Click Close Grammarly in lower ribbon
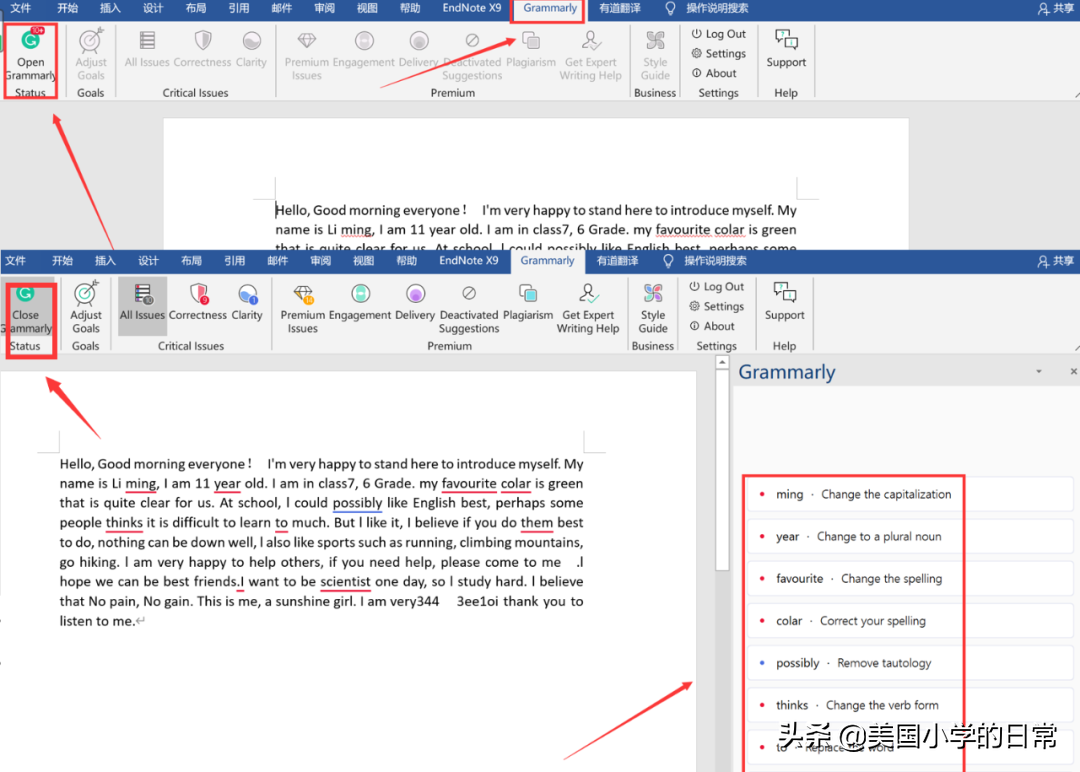The height and width of the screenshot is (772, 1080). (26, 309)
